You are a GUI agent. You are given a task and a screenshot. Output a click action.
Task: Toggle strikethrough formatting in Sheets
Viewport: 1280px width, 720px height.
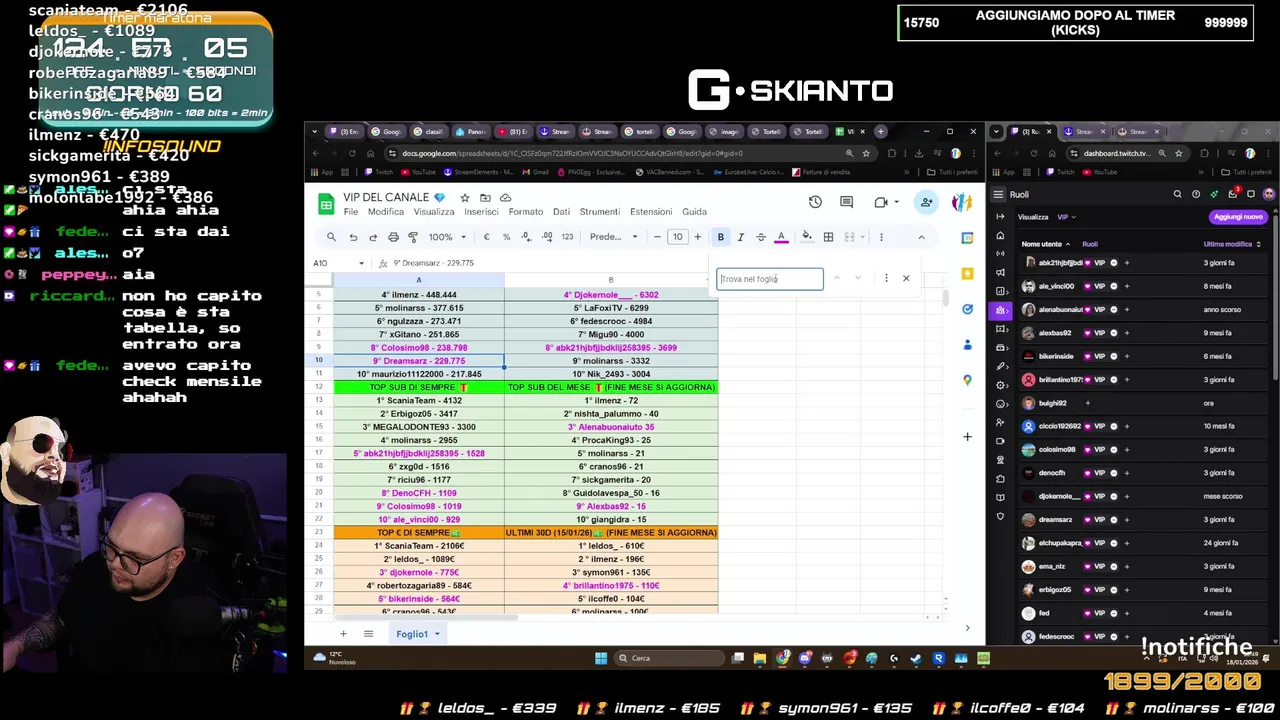tap(761, 237)
